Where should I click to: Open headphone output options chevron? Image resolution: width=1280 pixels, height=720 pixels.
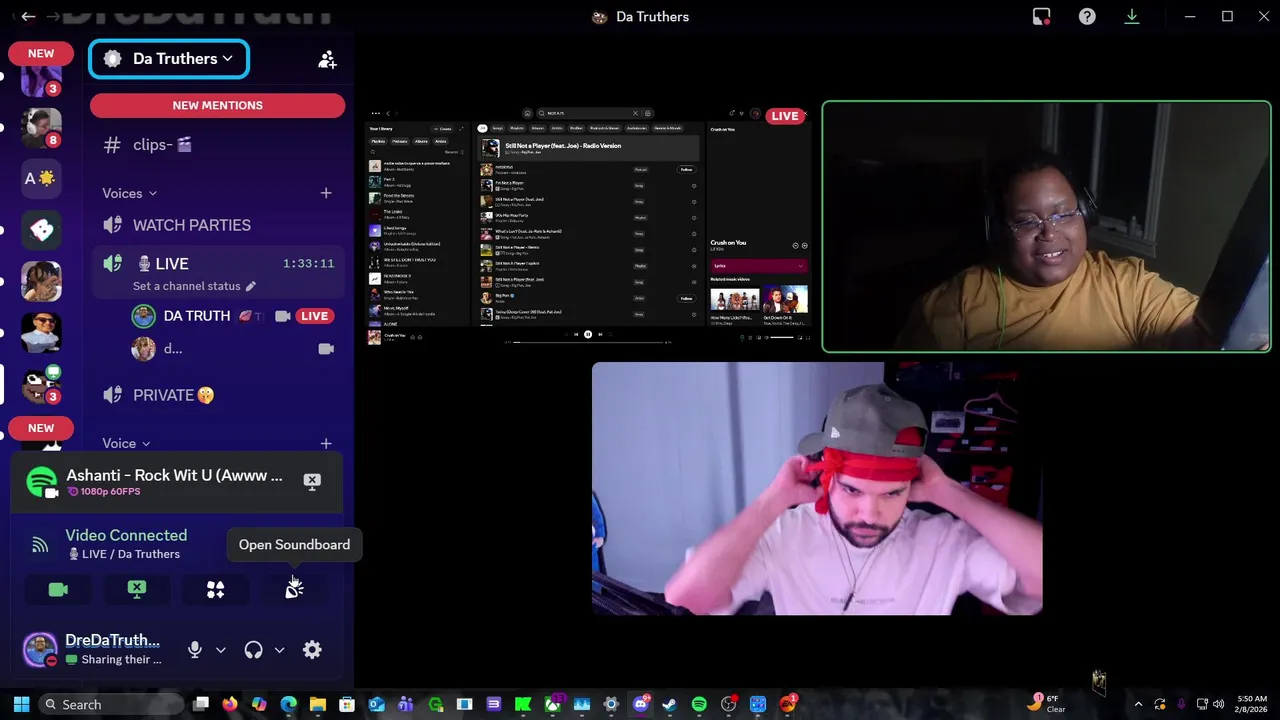coord(279,650)
